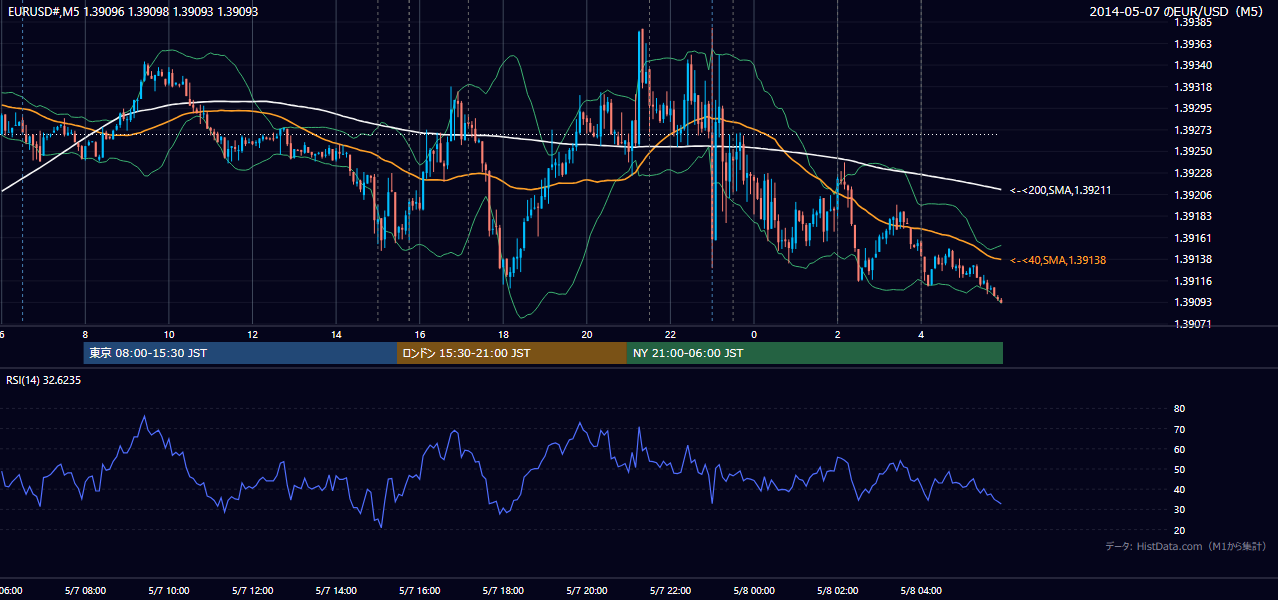Click the 5/7 12:00 time label
1278x600 pixels.
(253, 591)
